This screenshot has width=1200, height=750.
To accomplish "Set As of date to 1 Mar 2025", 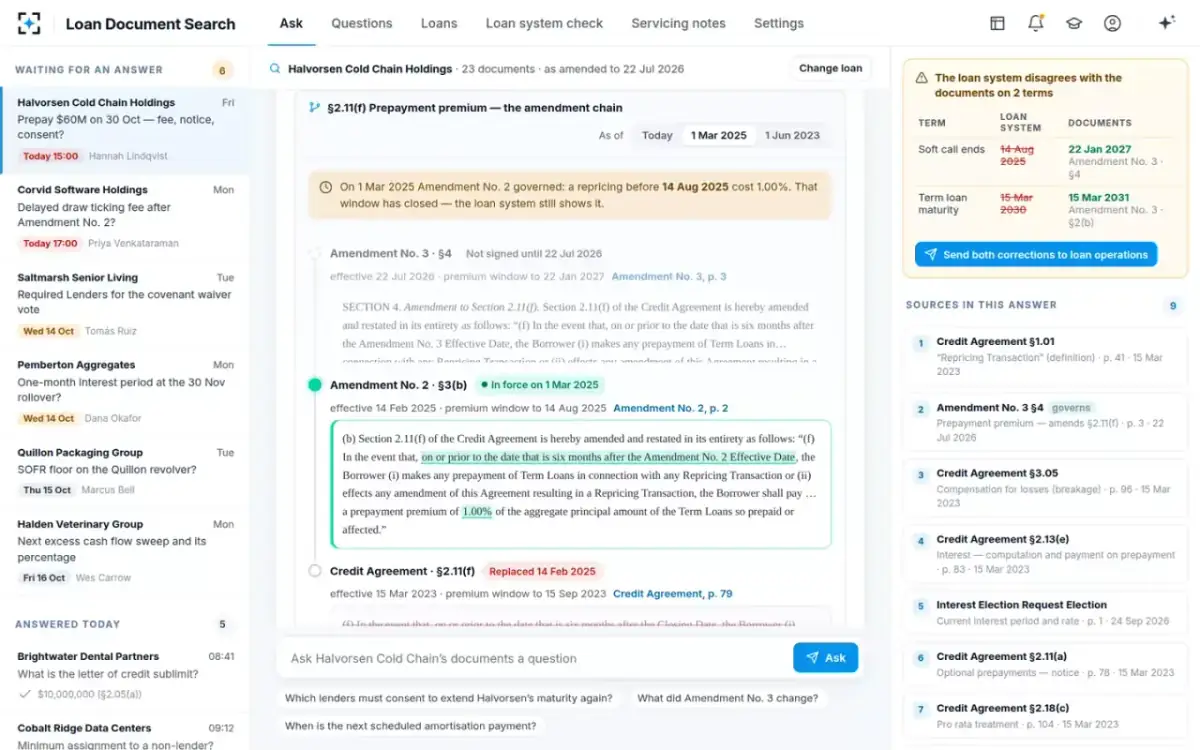I will click(719, 135).
